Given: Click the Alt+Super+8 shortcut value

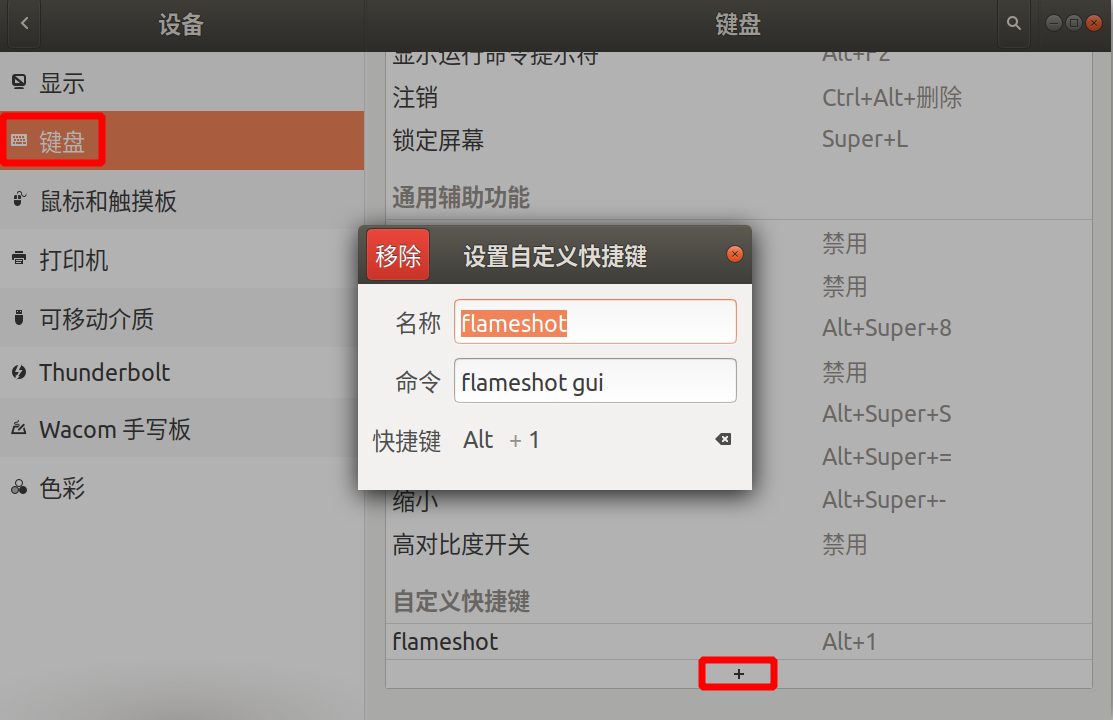Looking at the screenshot, I should pyautogui.click(x=887, y=328).
